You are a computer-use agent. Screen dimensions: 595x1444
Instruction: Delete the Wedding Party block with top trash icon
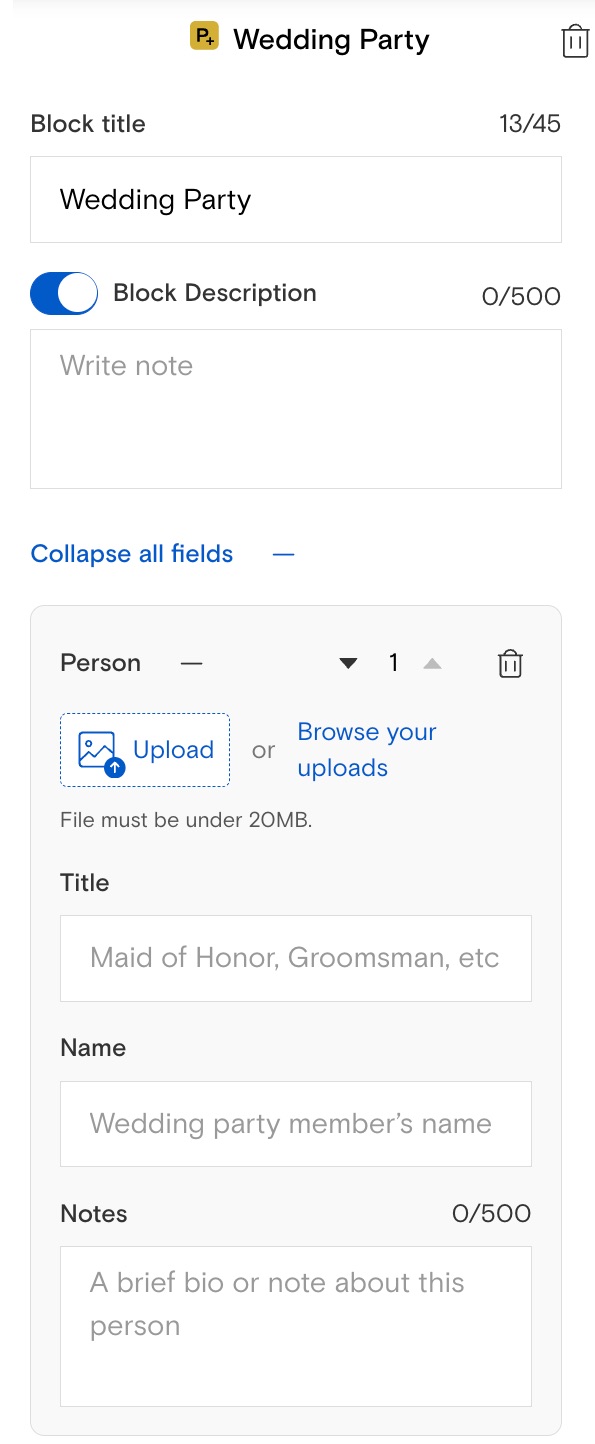point(575,41)
